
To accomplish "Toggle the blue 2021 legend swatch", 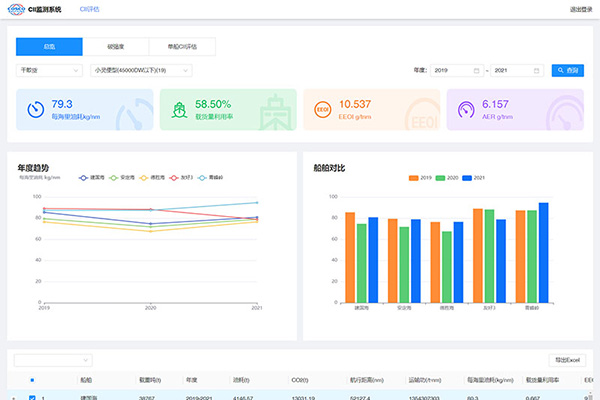I will click(467, 178).
